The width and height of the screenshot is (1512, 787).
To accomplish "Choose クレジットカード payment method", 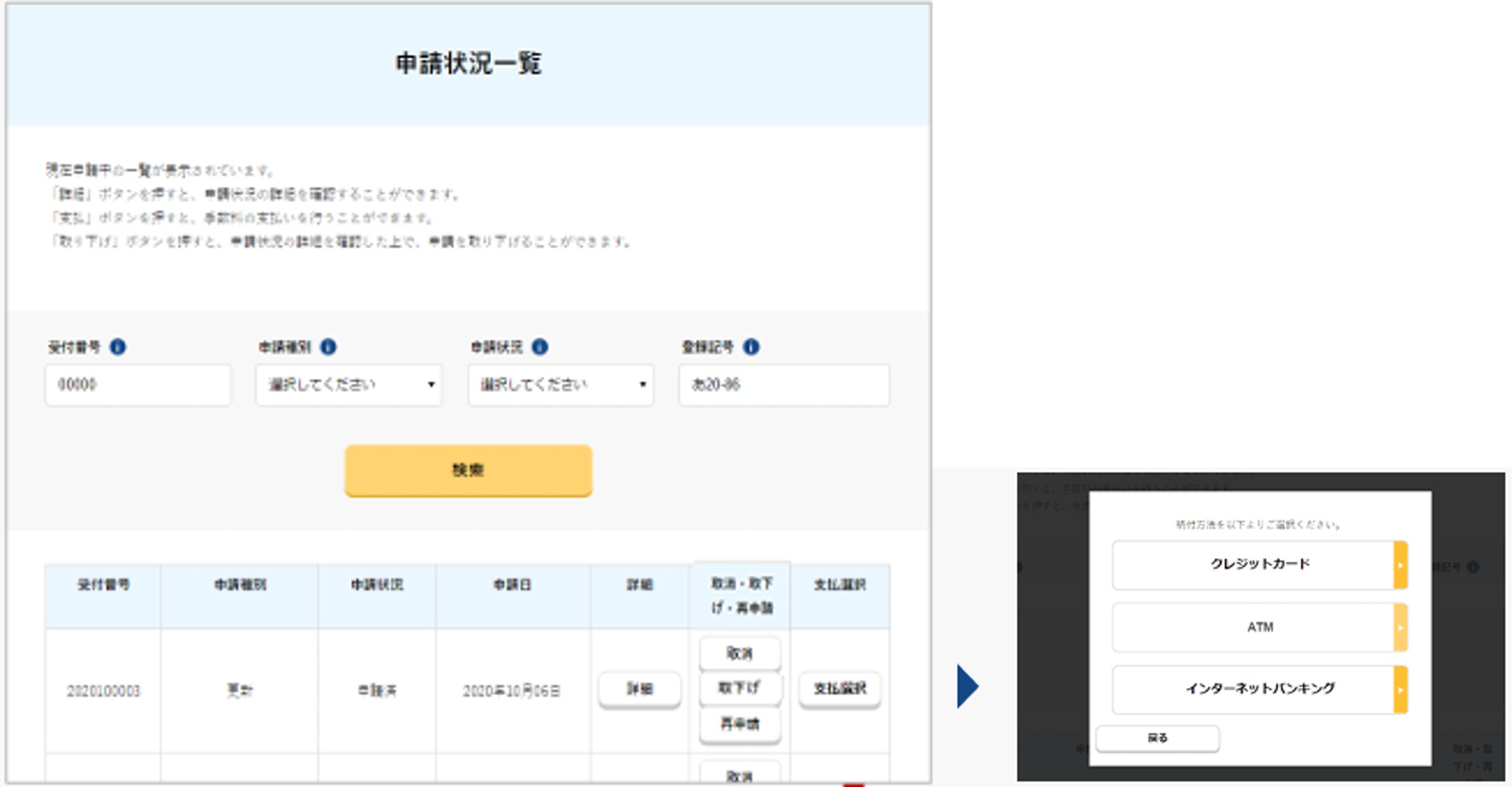I will [x=1252, y=565].
